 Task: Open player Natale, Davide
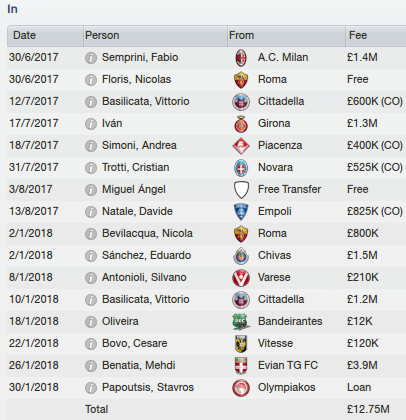click(137, 211)
